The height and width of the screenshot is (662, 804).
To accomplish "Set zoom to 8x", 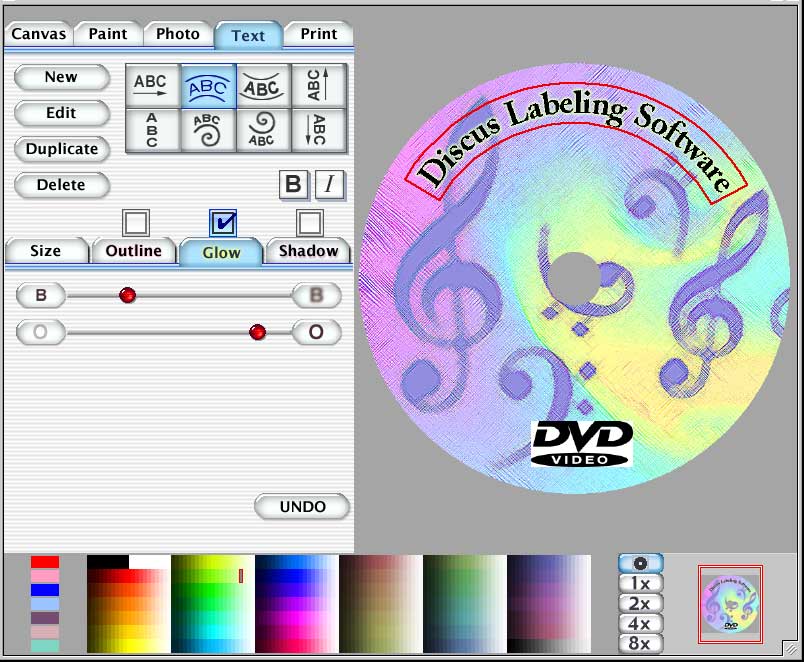I will pyautogui.click(x=640, y=643).
